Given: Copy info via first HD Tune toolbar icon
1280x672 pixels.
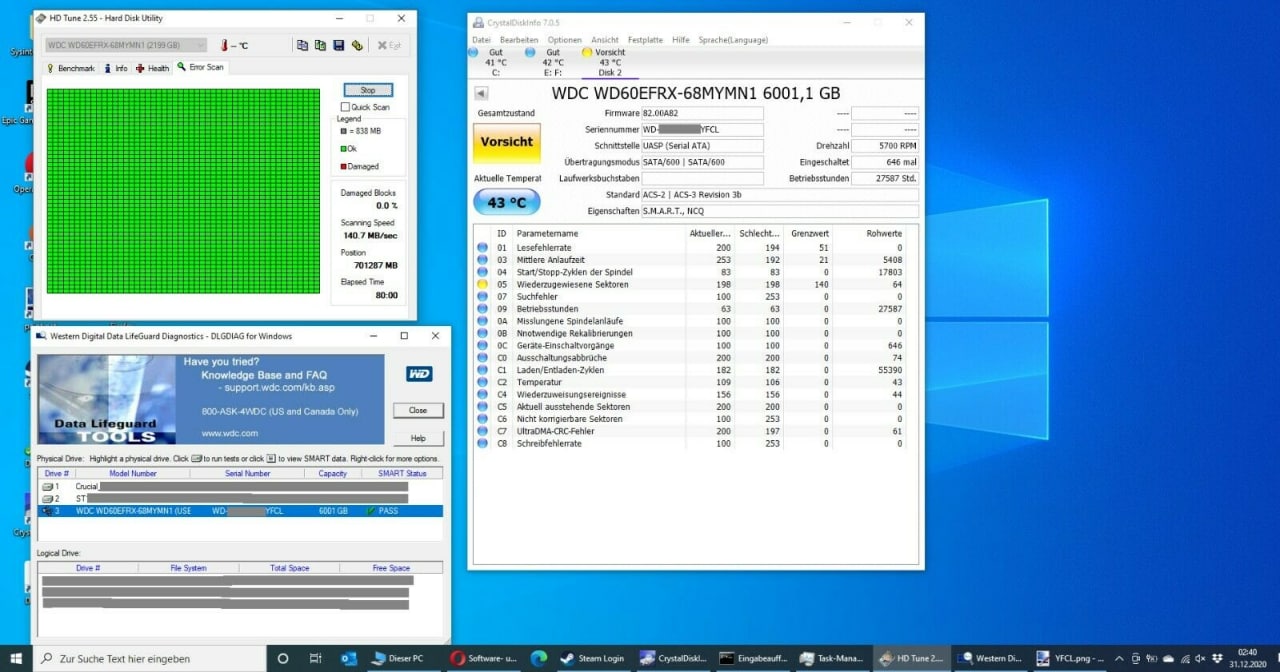Looking at the screenshot, I should [x=302, y=45].
